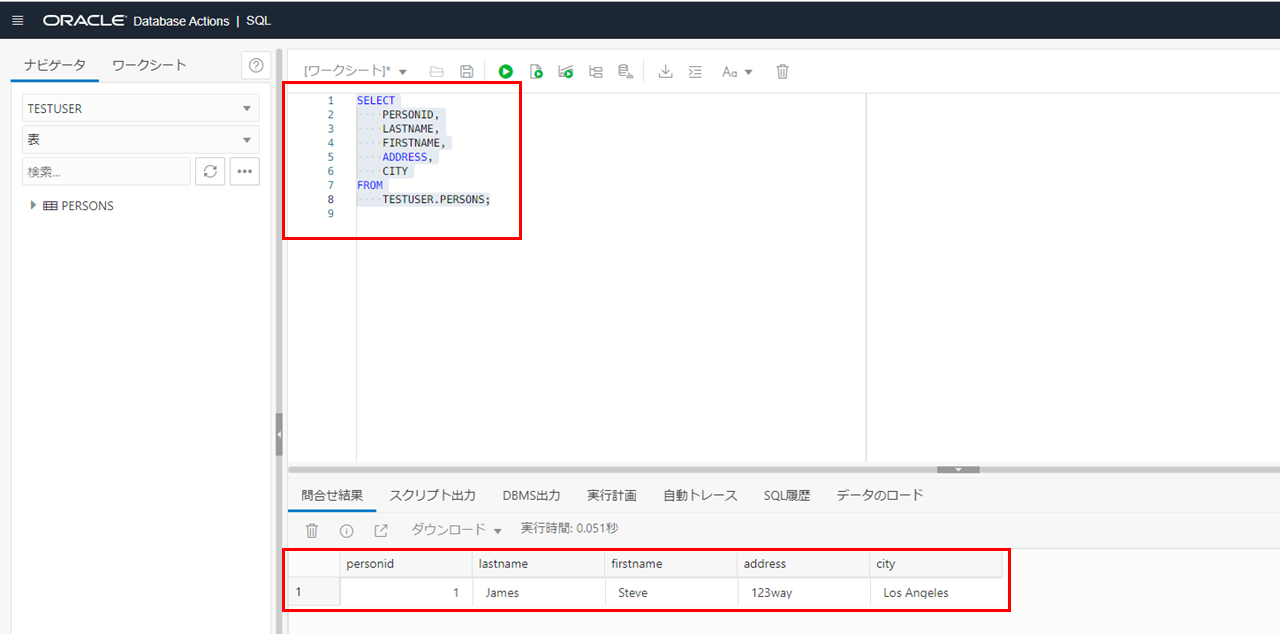Click the 検索 search input field
The height and width of the screenshot is (634, 1280).
point(106,171)
